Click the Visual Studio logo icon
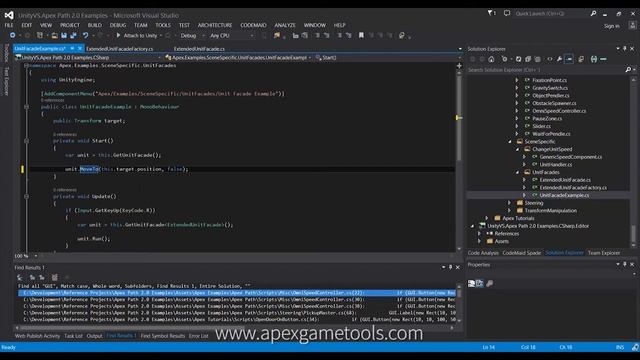The image size is (640, 360). (x=9, y=15)
